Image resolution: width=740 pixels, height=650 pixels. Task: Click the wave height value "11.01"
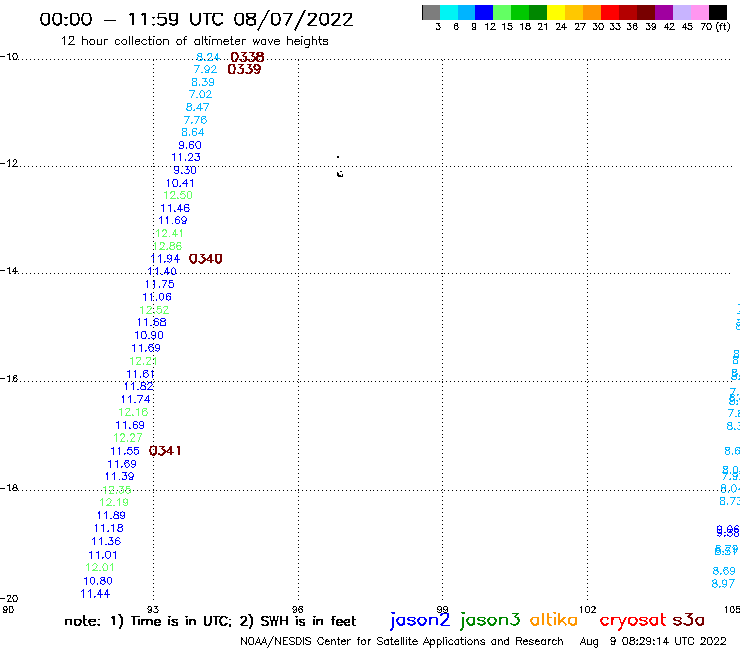[103, 555]
